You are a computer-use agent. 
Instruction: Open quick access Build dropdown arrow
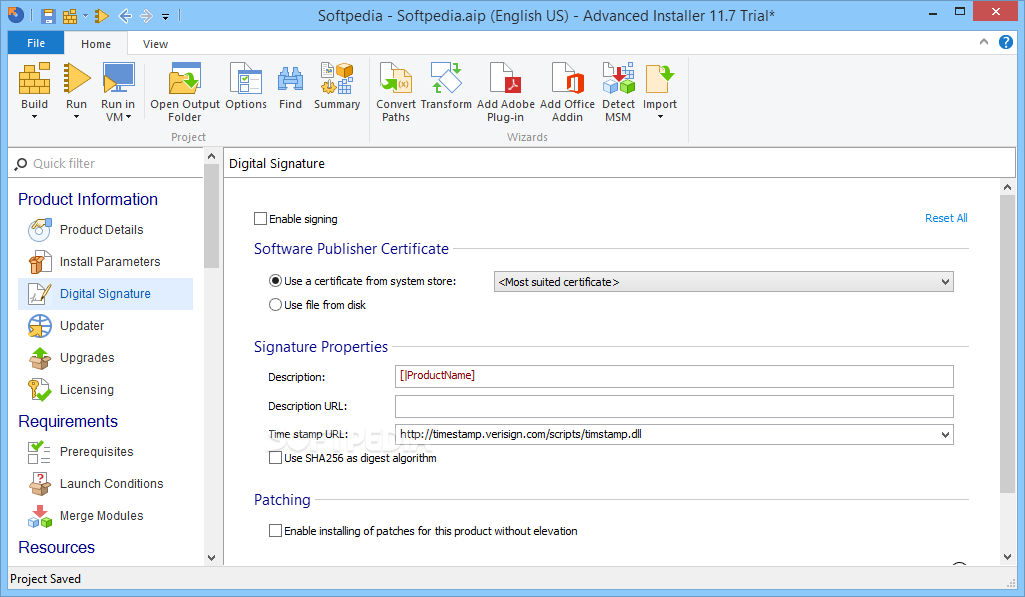pos(85,16)
